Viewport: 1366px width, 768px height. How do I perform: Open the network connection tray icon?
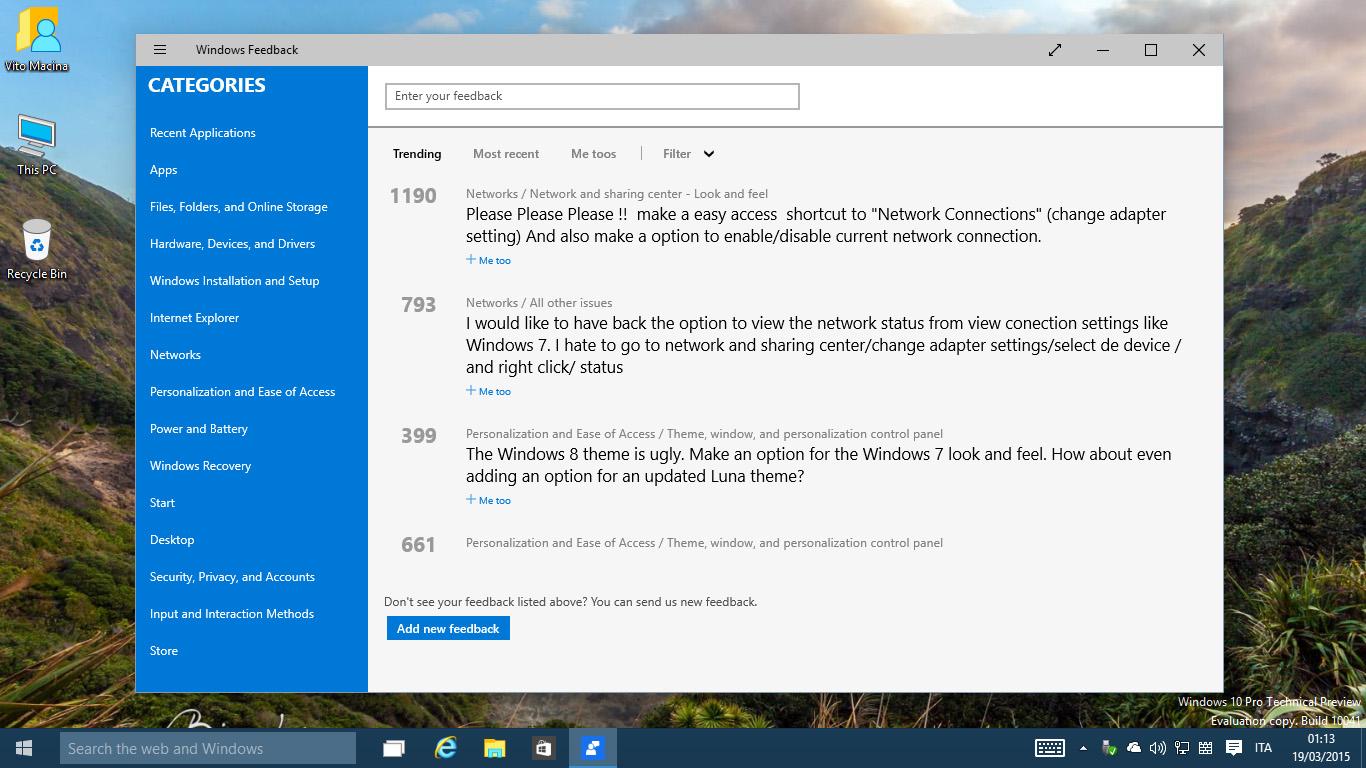[x=1182, y=748]
